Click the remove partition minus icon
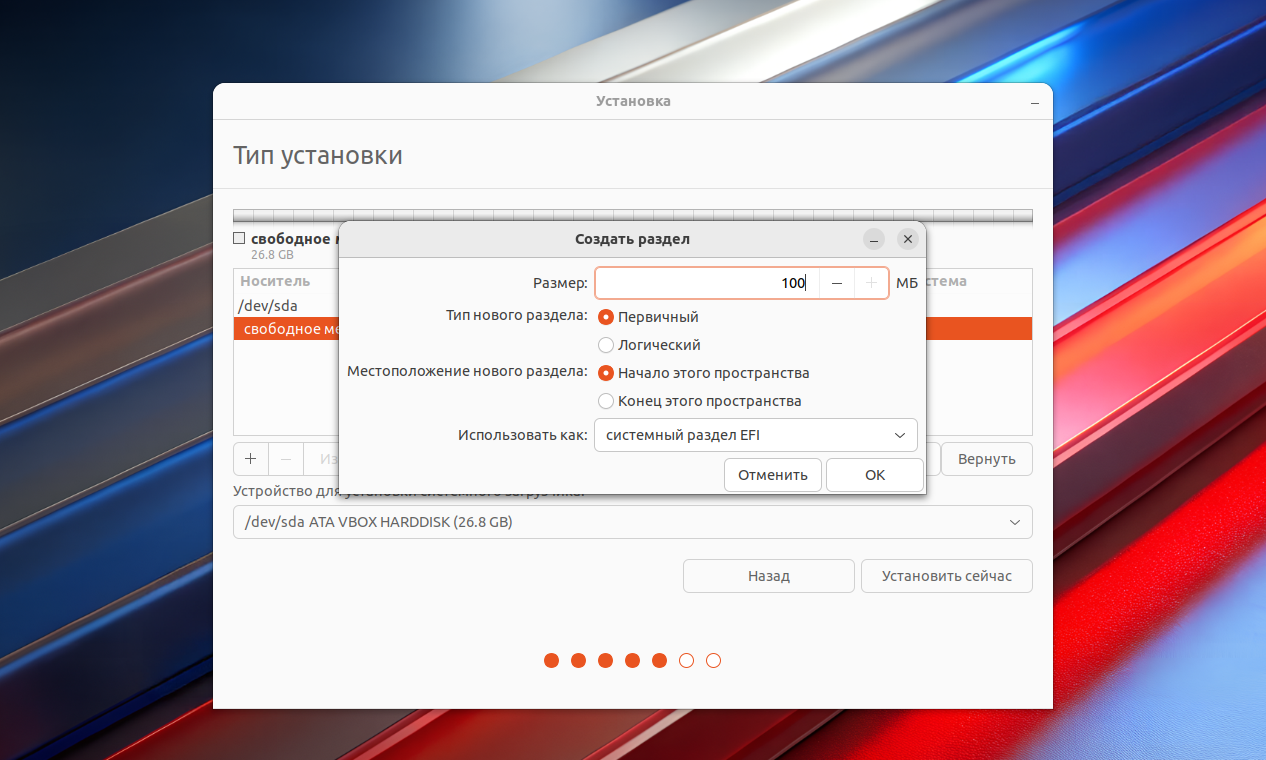Image resolution: width=1266 pixels, height=760 pixels. pyautogui.click(x=286, y=459)
